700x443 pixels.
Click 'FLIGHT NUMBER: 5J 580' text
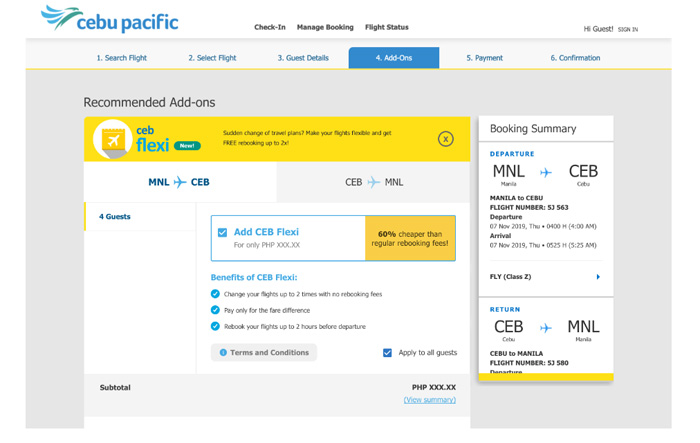click(x=529, y=363)
